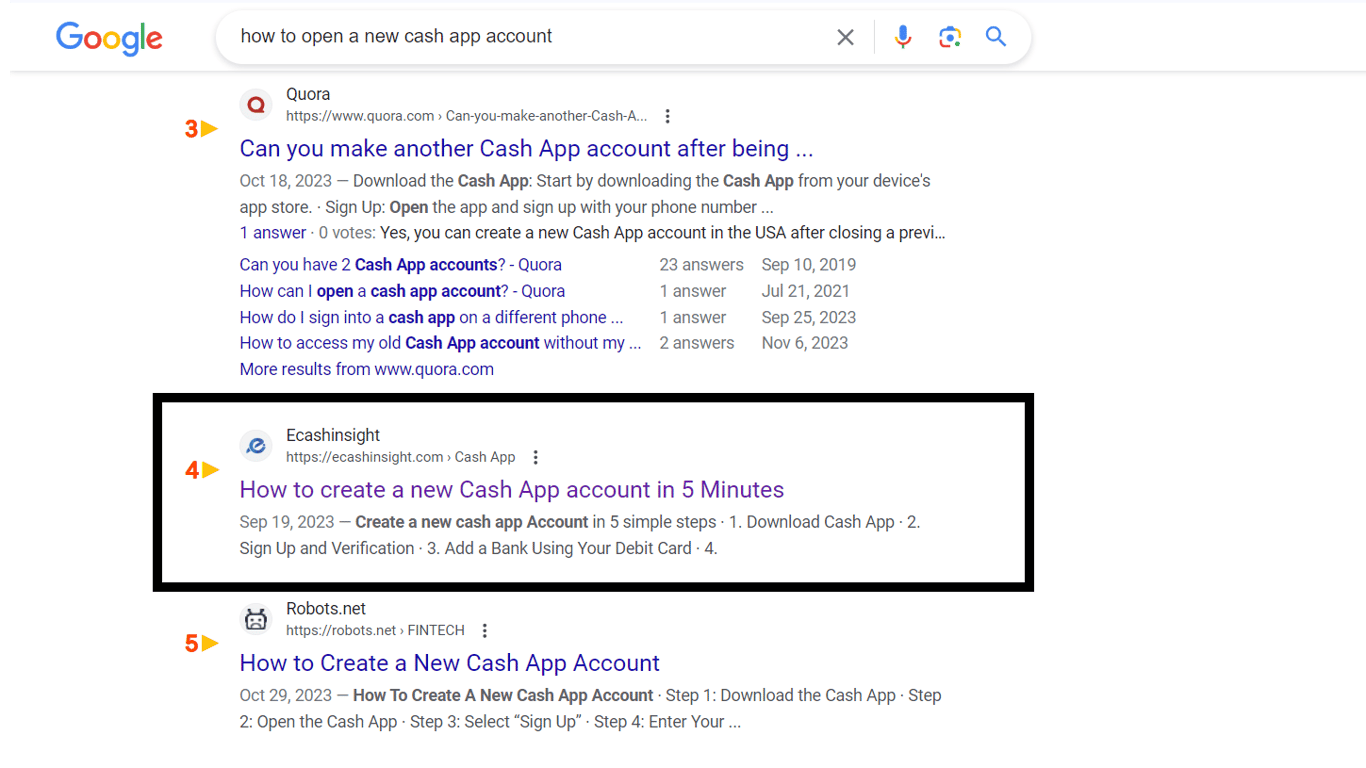
Task: Click the '1 answer' link under Quora snippet
Action: (x=273, y=233)
